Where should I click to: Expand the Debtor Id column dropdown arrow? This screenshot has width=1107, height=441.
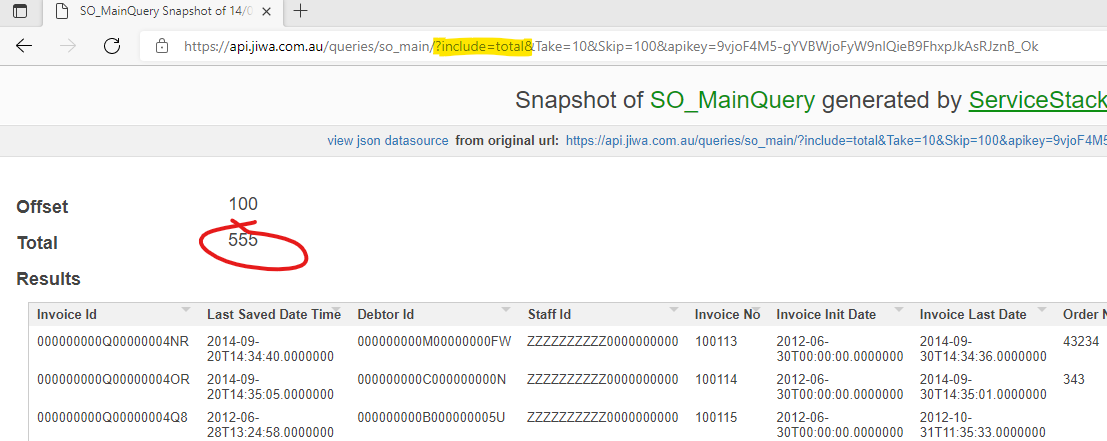(506, 309)
